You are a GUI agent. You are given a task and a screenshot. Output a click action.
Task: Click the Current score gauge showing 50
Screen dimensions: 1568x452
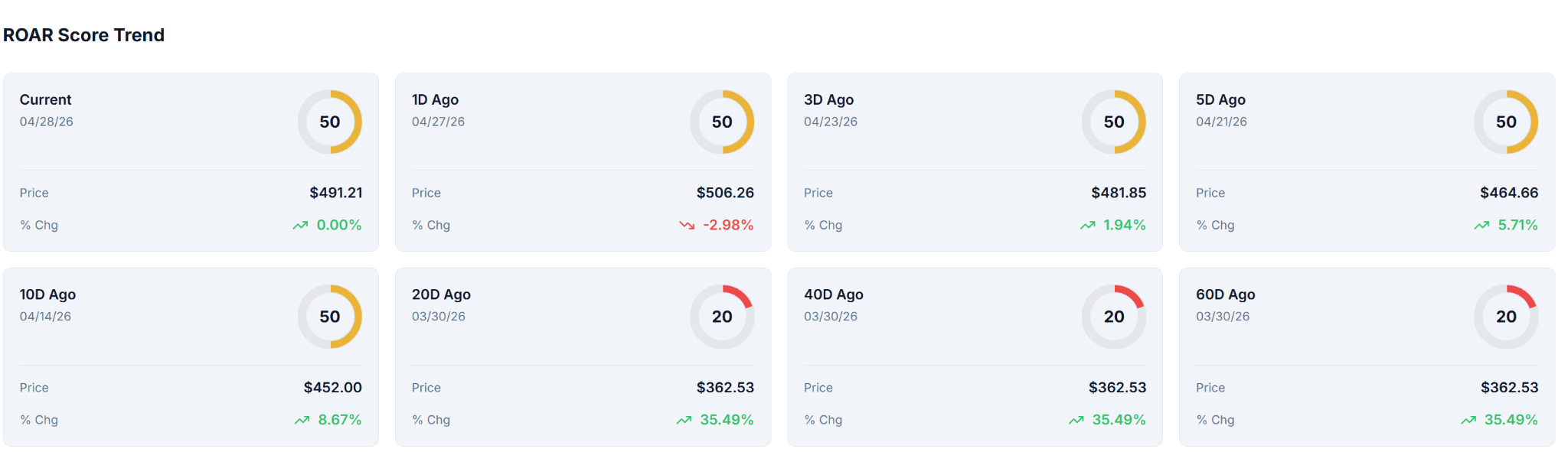[330, 122]
